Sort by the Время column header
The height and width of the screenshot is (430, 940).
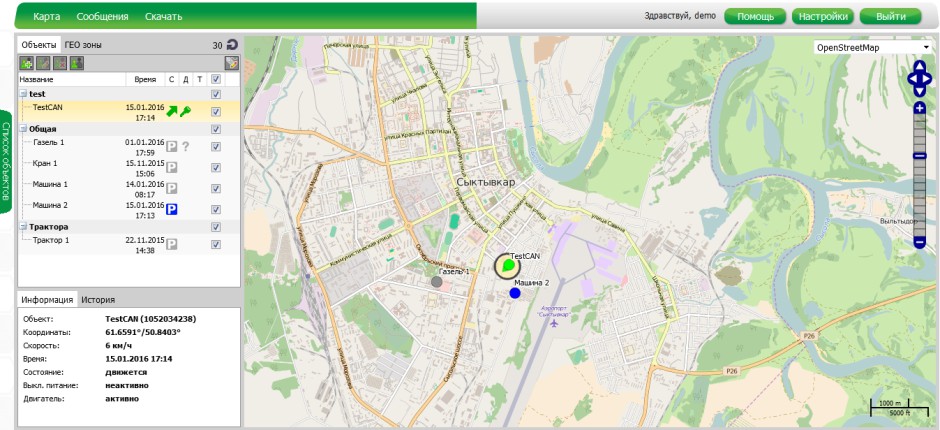(x=146, y=79)
